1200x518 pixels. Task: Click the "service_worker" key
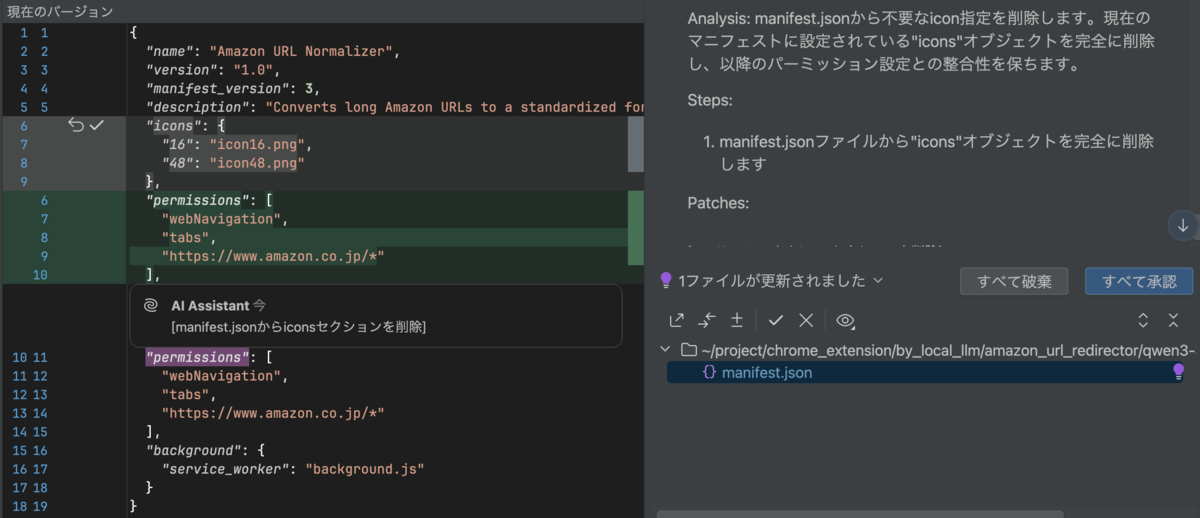pos(225,468)
